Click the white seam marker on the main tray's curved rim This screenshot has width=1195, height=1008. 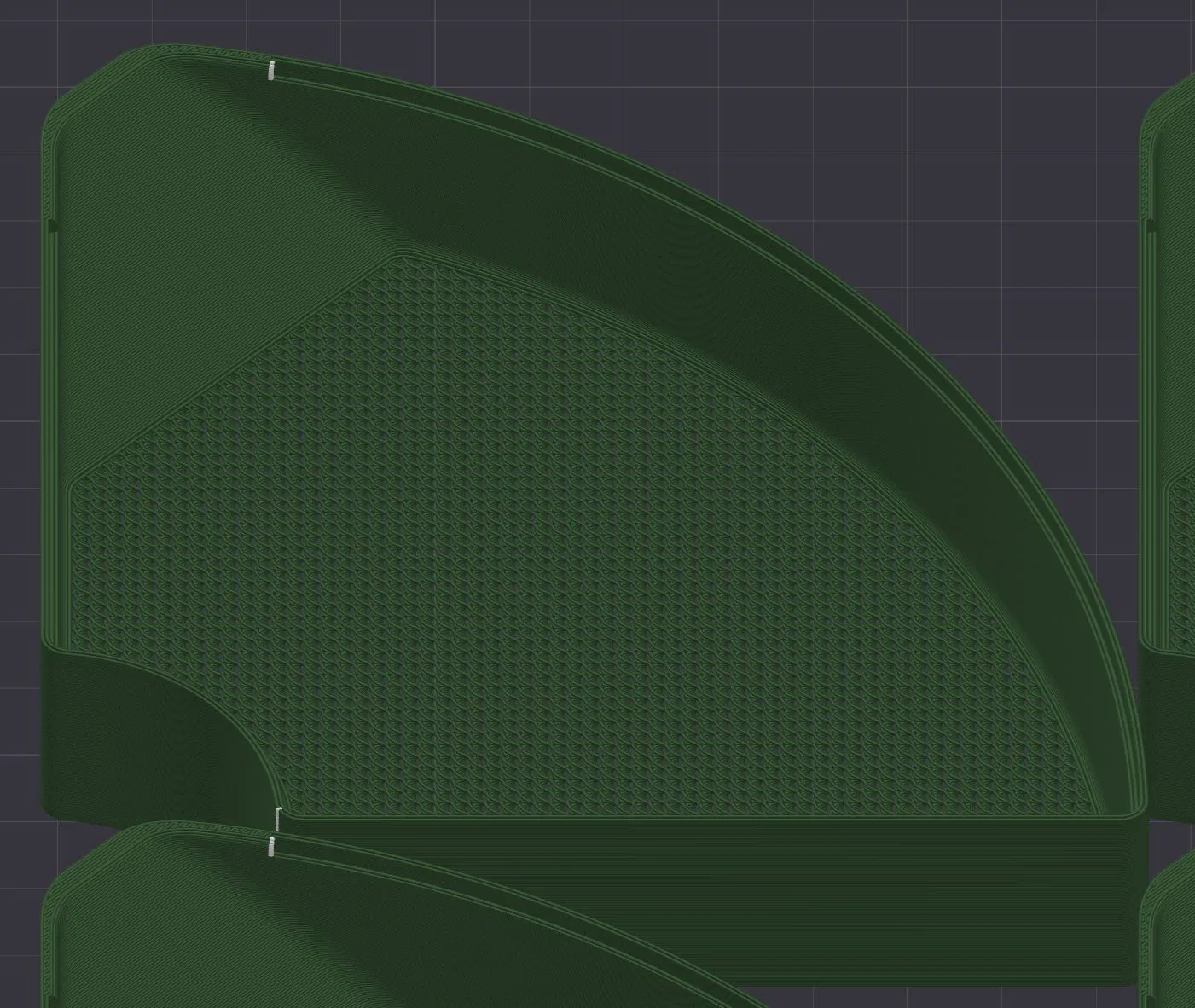[x=271, y=70]
